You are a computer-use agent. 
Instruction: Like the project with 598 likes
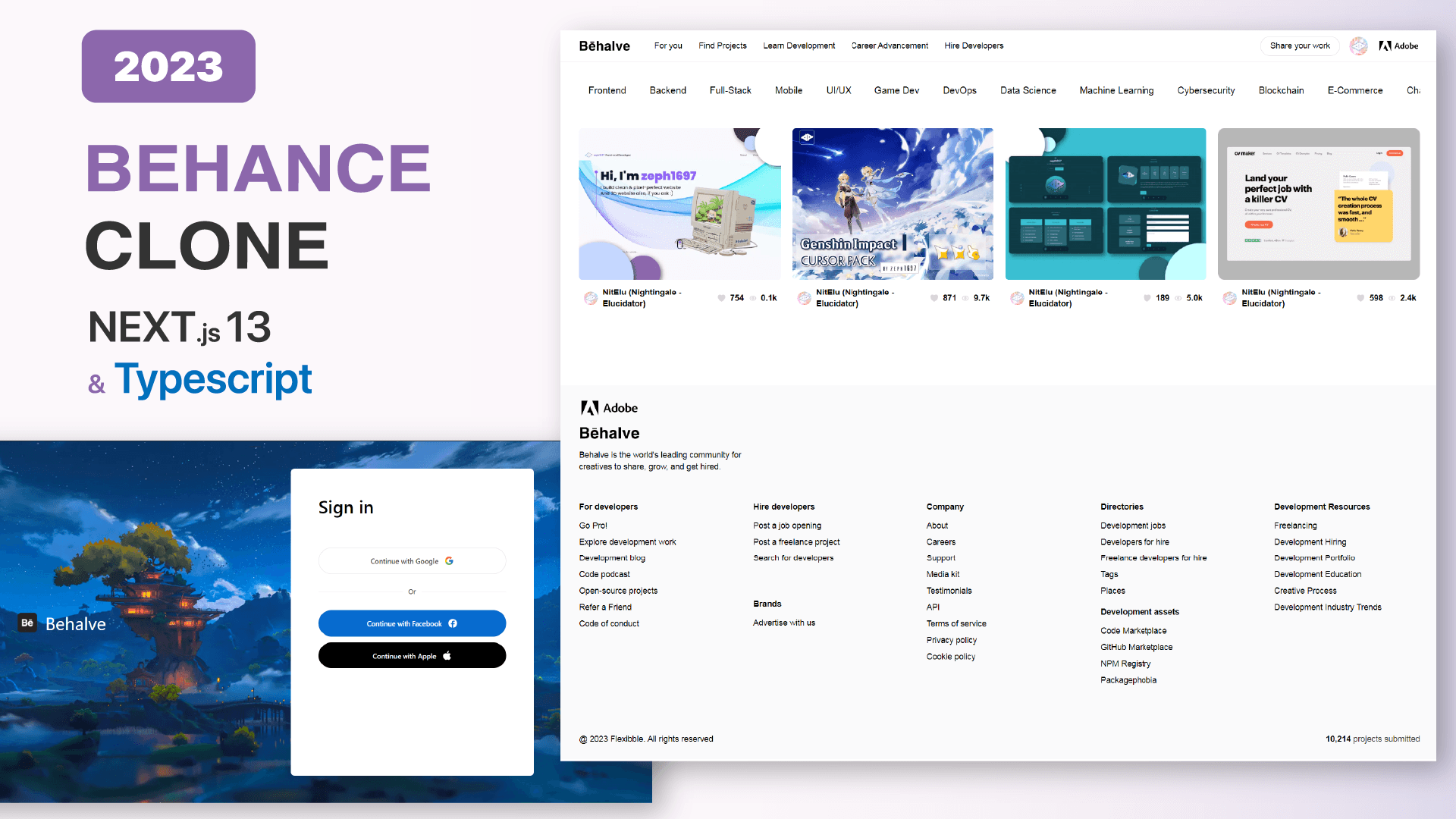point(1360,298)
